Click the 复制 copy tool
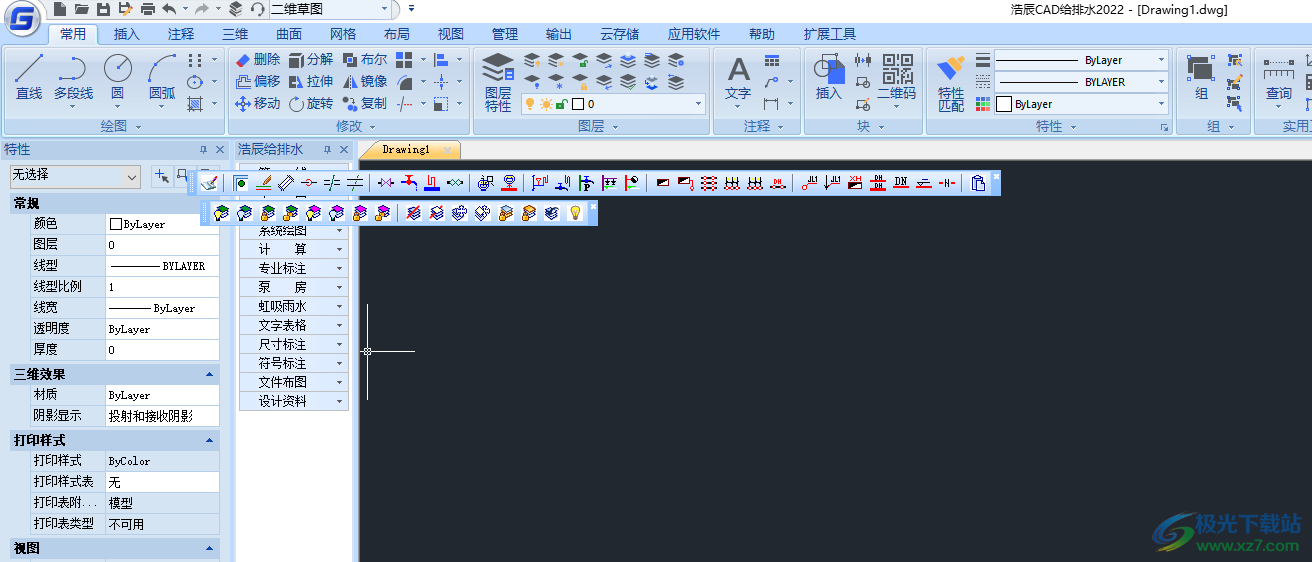The image size is (1312, 562). pyautogui.click(x=365, y=104)
